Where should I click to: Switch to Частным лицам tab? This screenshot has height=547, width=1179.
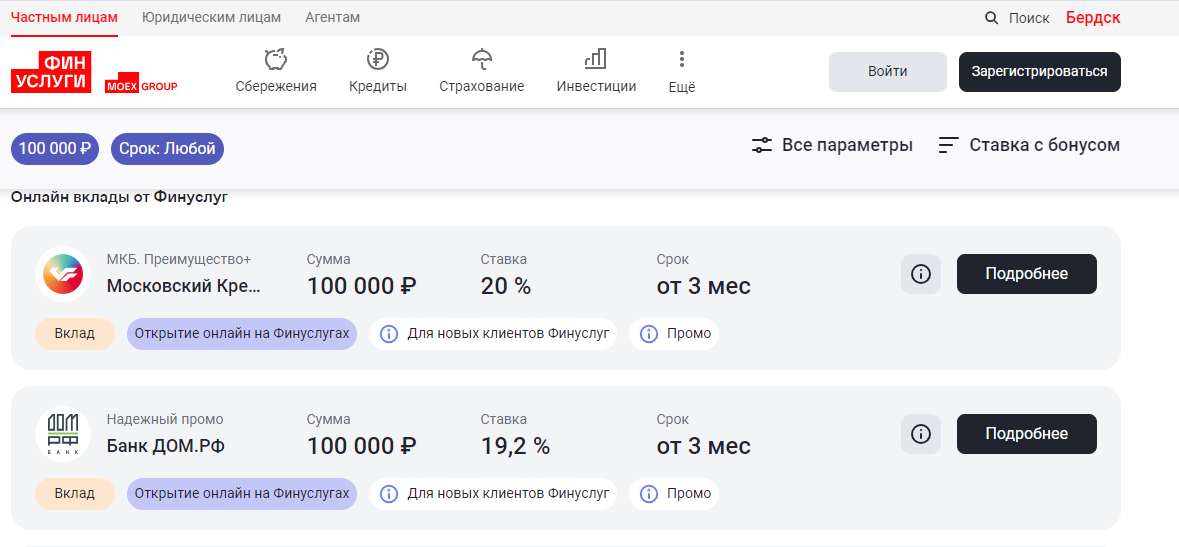(x=65, y=17)
